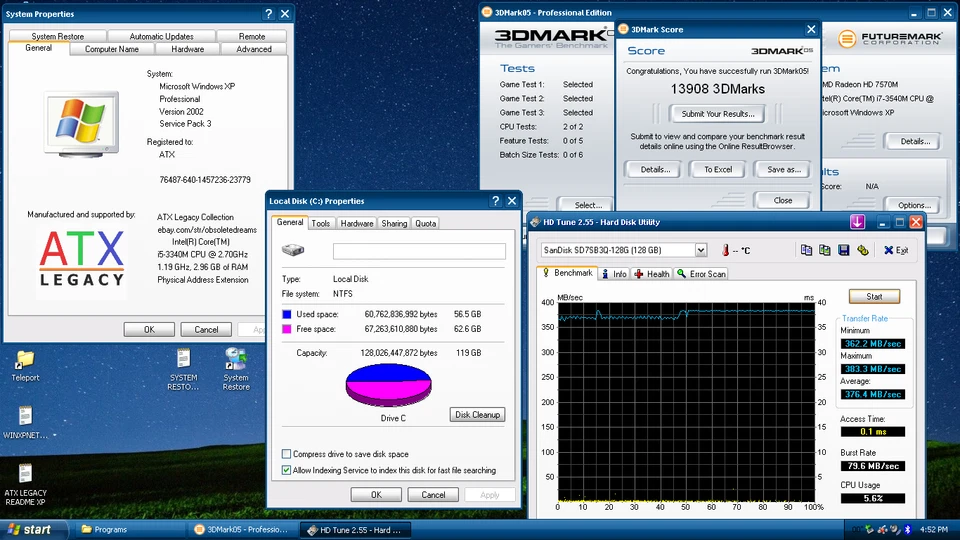The height and width of the screenshot is (540, 960).
Task: Click the Bluetooth icon in system tray
Action: coord(908,529)
